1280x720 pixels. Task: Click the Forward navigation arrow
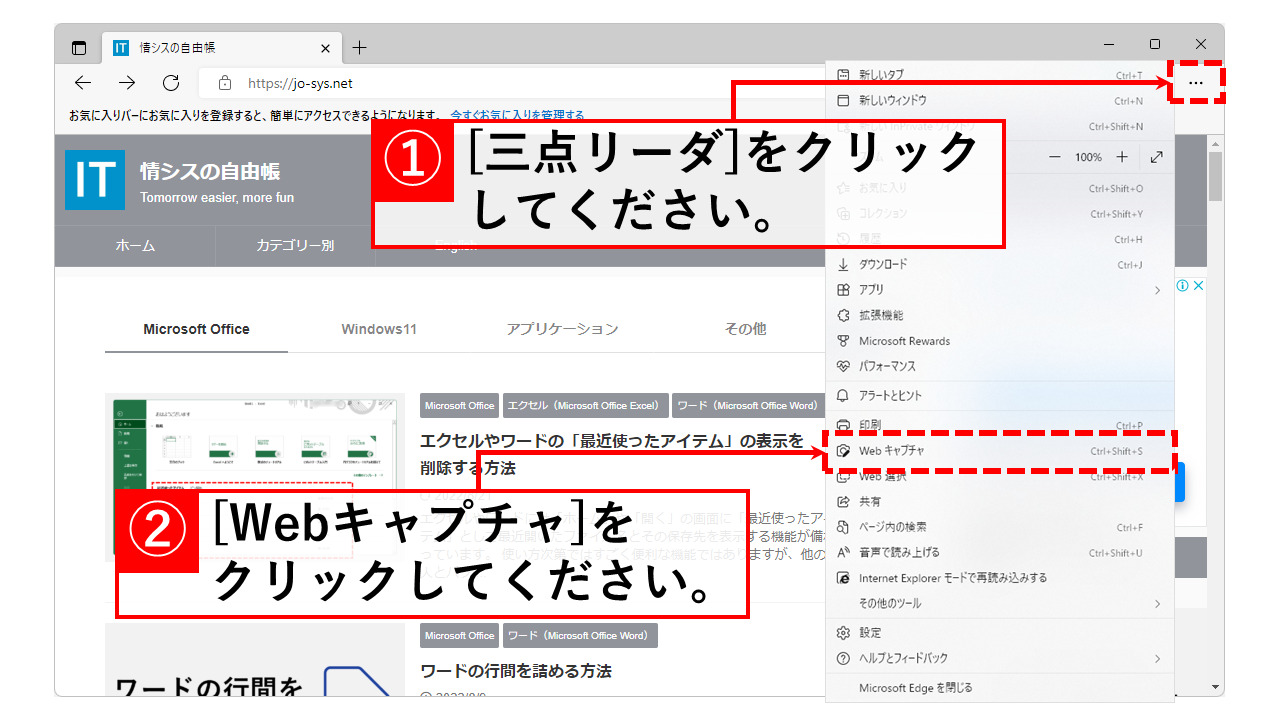click(127, 83)
